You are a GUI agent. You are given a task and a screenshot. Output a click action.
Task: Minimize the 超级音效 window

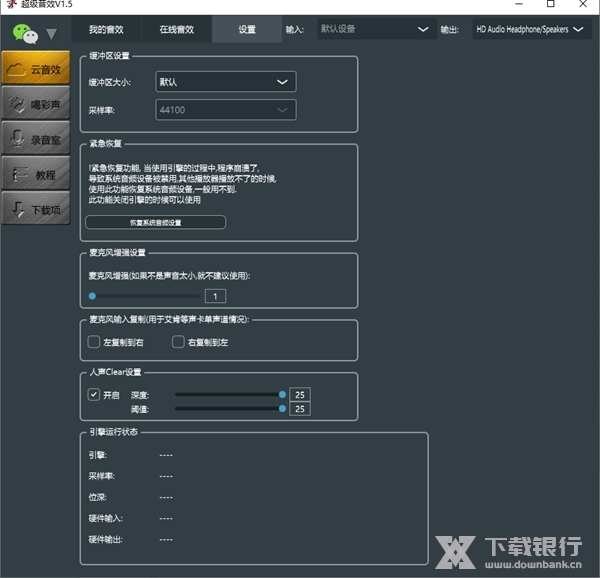coord(519,4)
